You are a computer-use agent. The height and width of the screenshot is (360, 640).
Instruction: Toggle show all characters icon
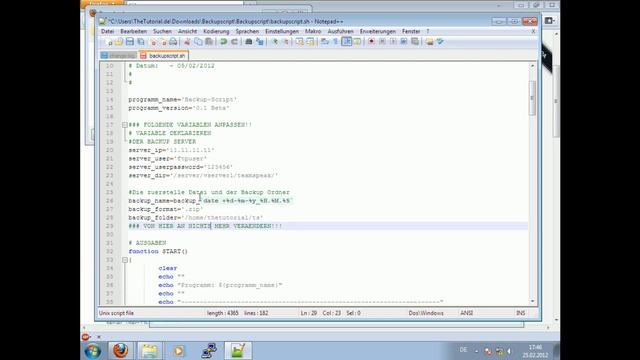335,42
